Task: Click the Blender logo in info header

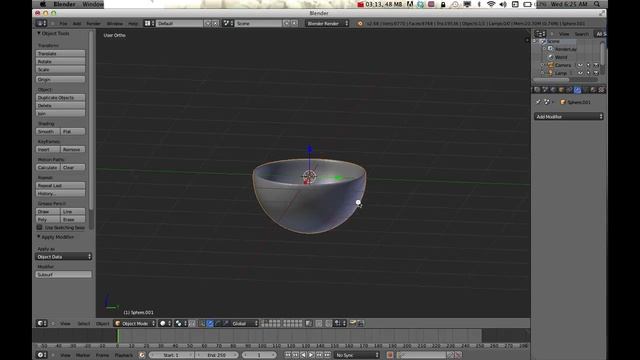Action: click(360, 23)
